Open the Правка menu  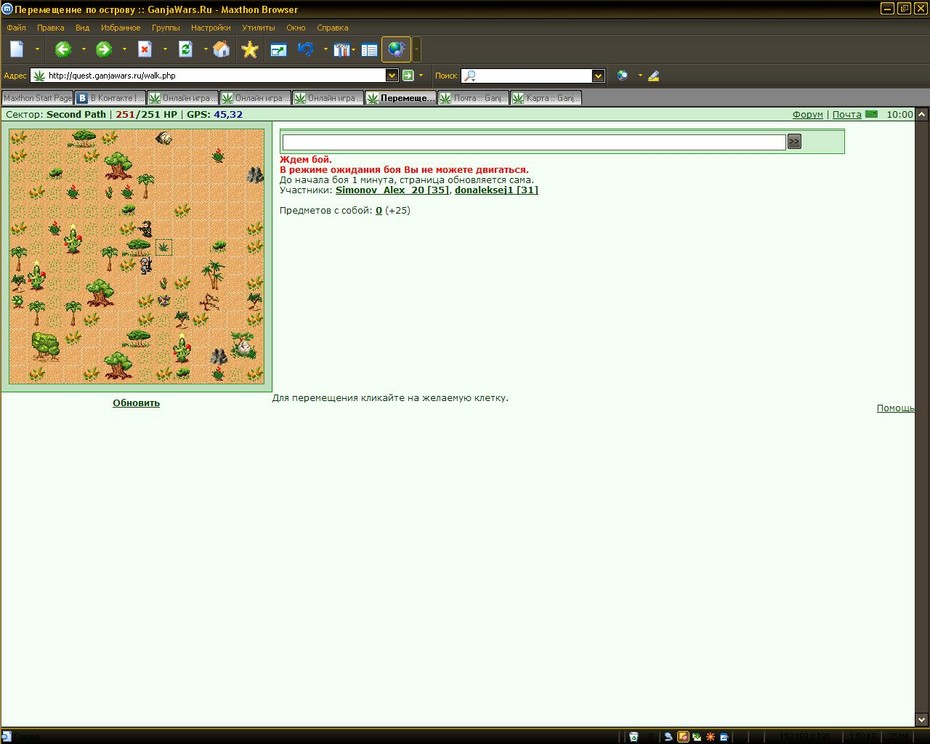tap(50, 27)
